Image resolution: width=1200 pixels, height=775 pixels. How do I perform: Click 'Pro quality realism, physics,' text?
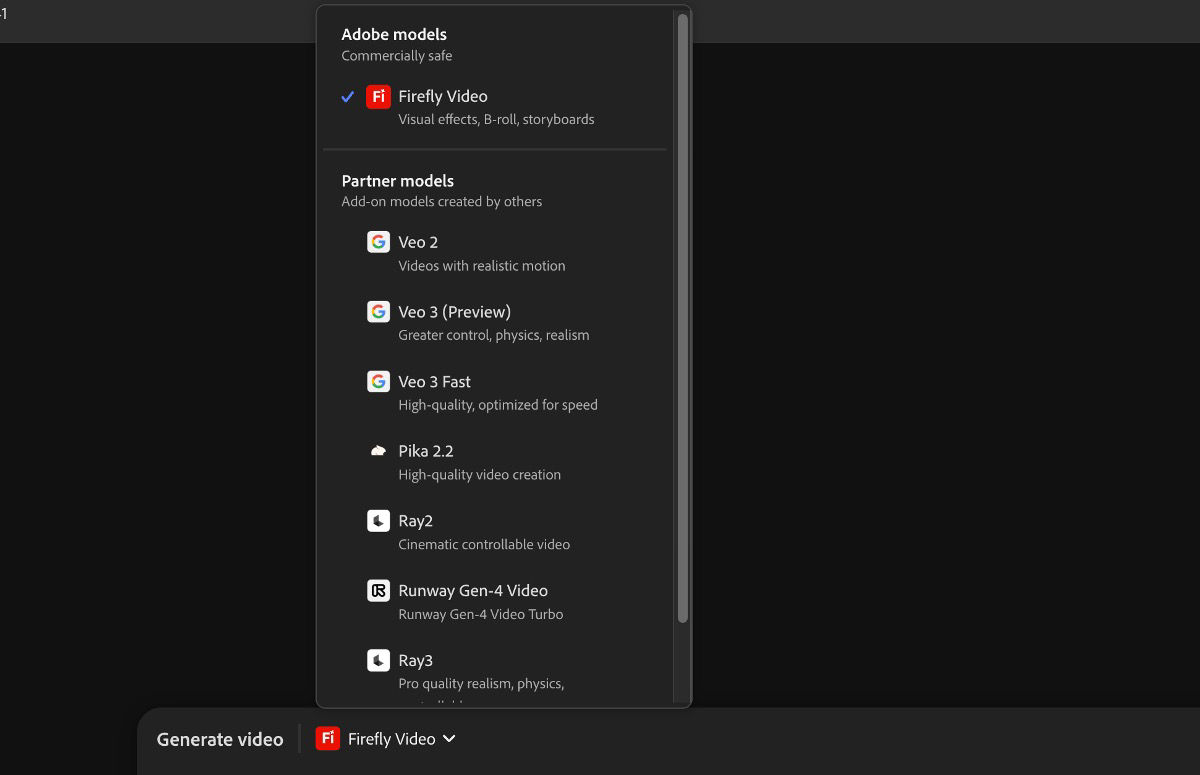click(481, 684)
